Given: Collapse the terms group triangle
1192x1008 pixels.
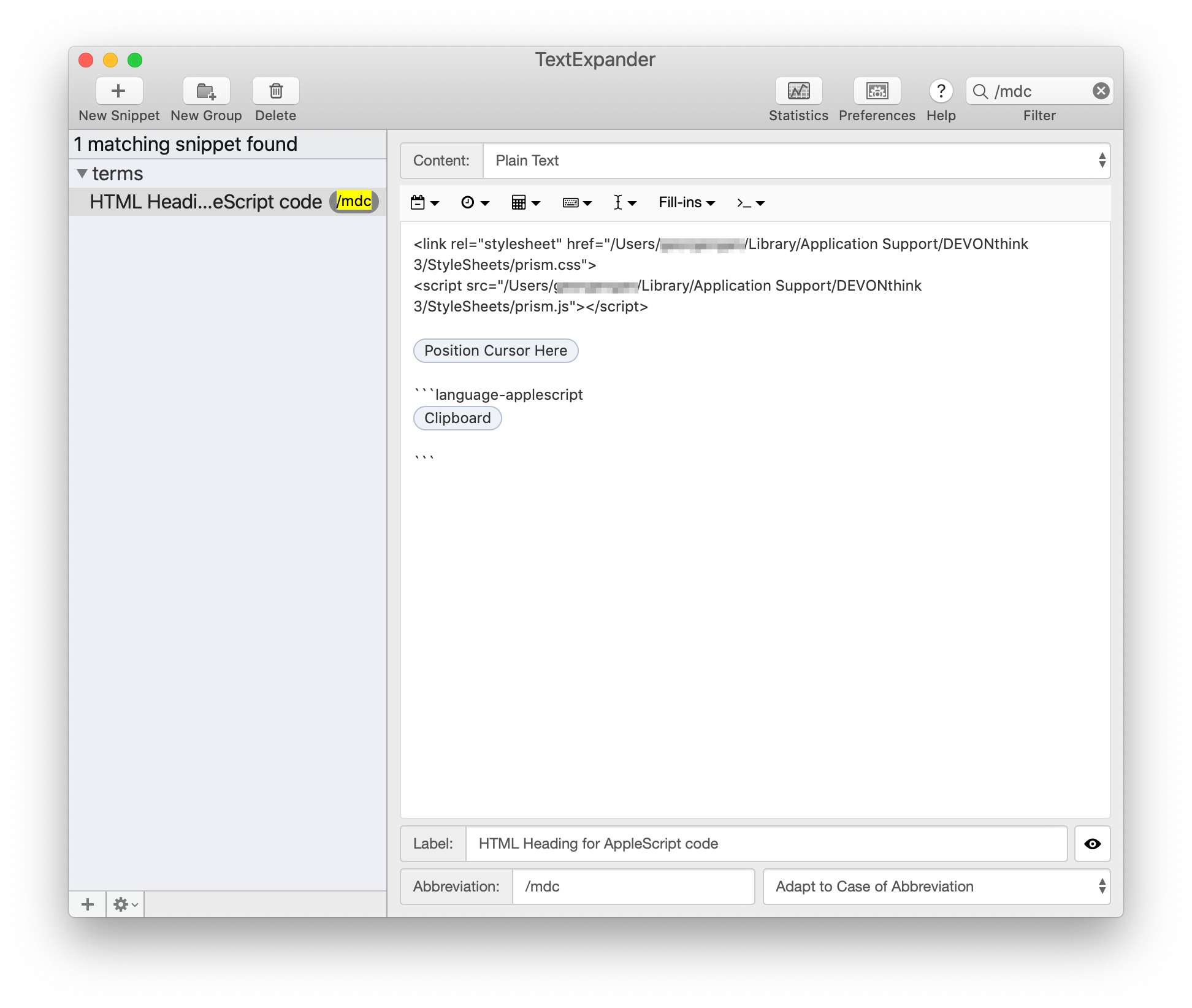Looking at the screenshot, I should pyautogui.click(x=82, y=174).
